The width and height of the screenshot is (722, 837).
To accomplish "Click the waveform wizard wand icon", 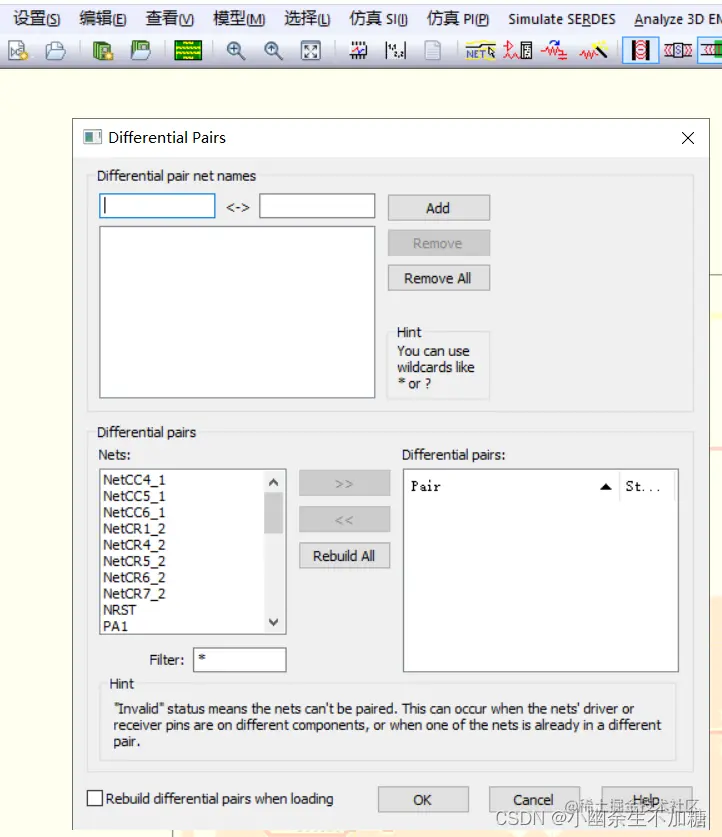I will 594,51.
